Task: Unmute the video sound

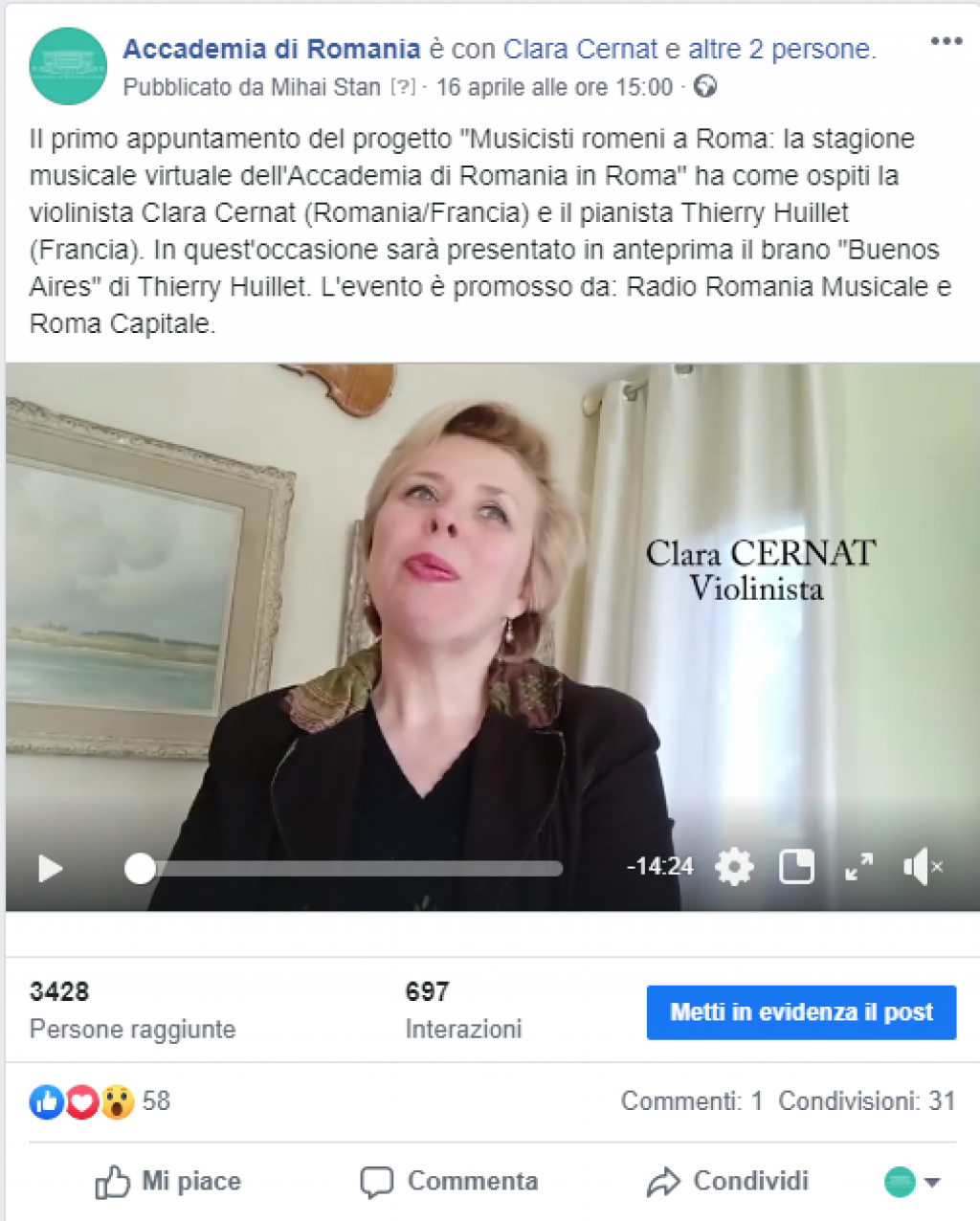Action: (923, 867)
